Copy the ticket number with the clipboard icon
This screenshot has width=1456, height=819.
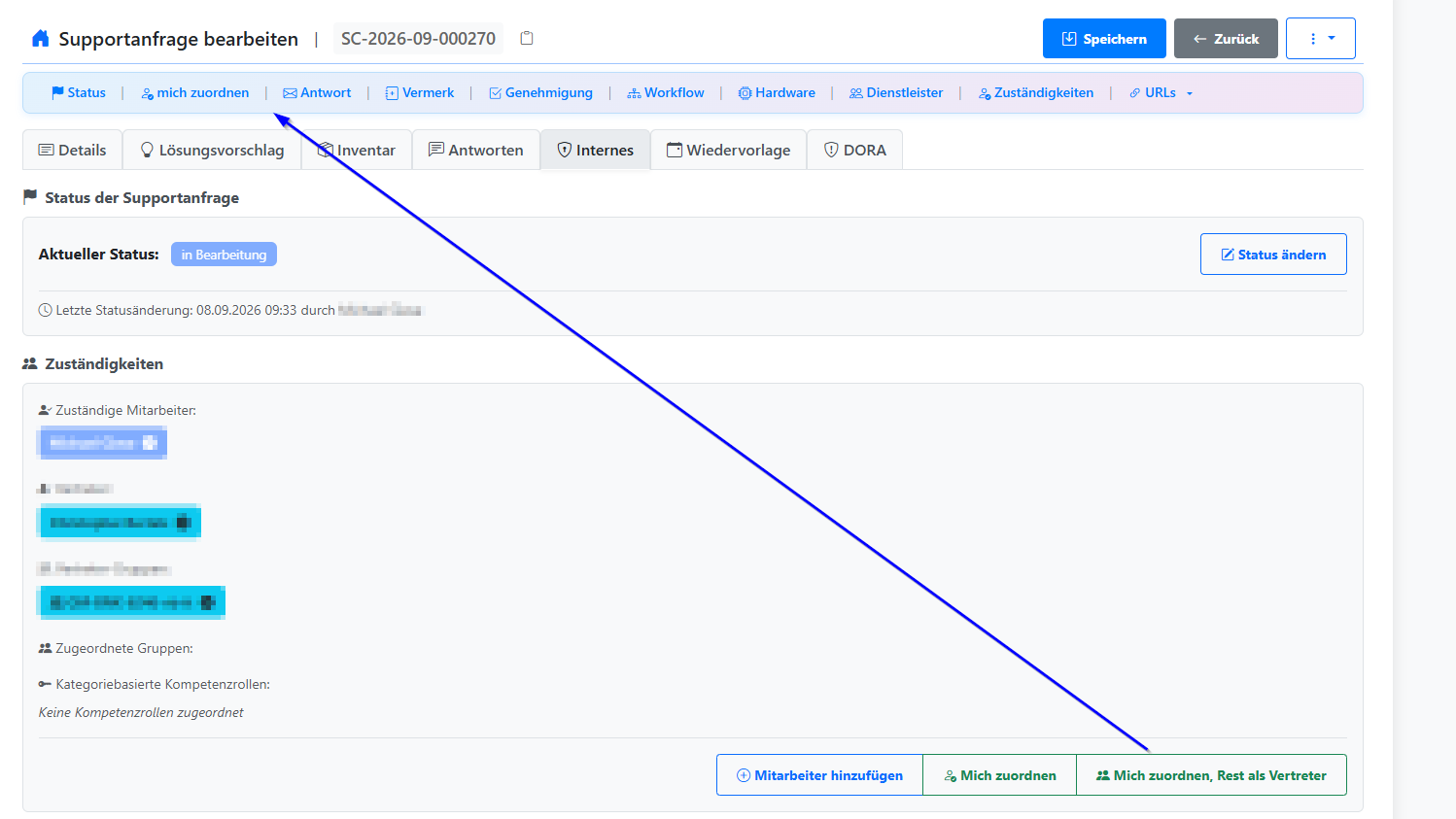tap(527, 38)
